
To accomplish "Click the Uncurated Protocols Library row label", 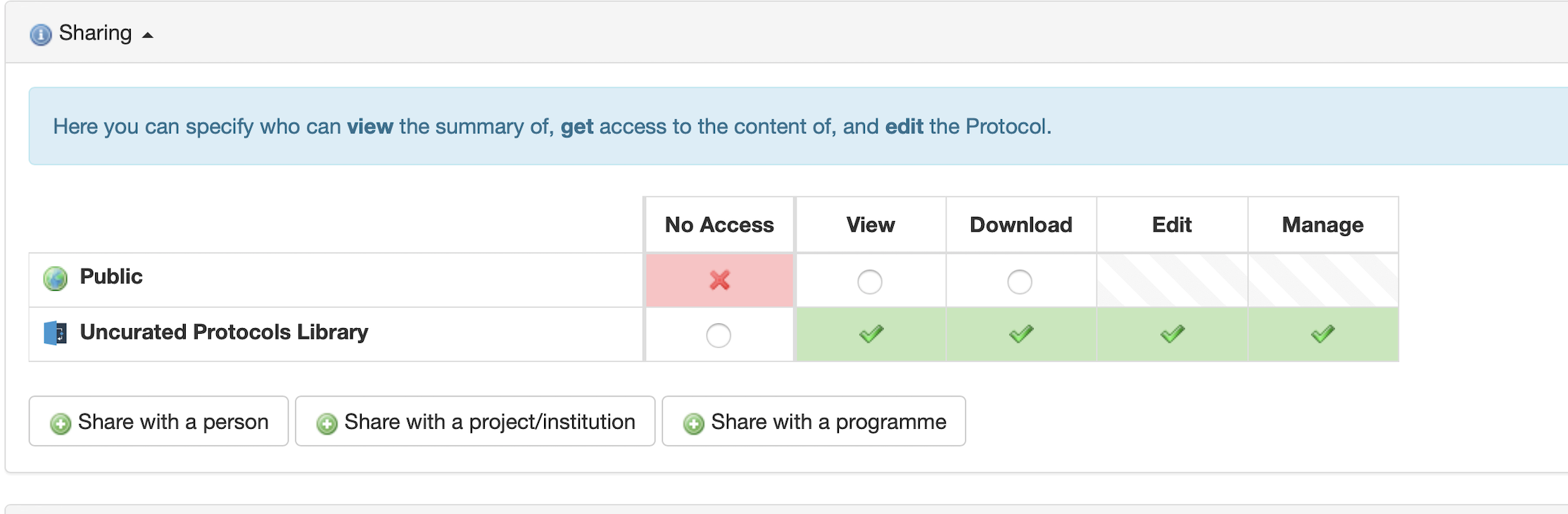I will coord(224,332).
